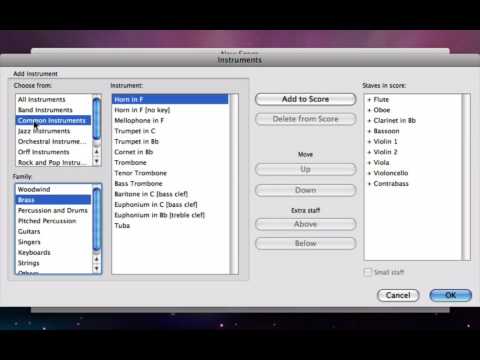
Task: Click the Choose from list scrollbar thumb
Action: [97, 119]
